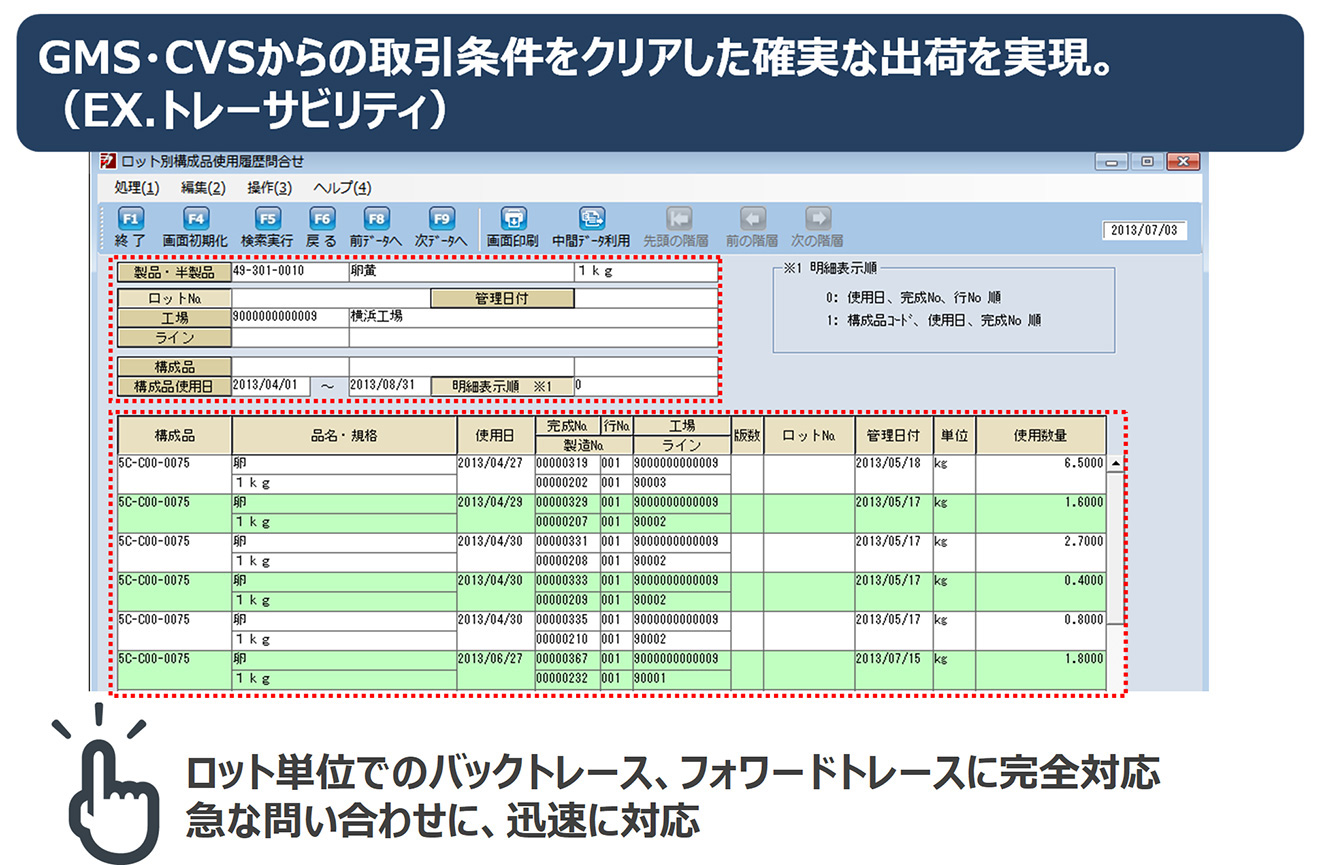Click the 前の階層 previous level icon
The height and width of the screenshot is (865, 1320).
pos(753,219)
